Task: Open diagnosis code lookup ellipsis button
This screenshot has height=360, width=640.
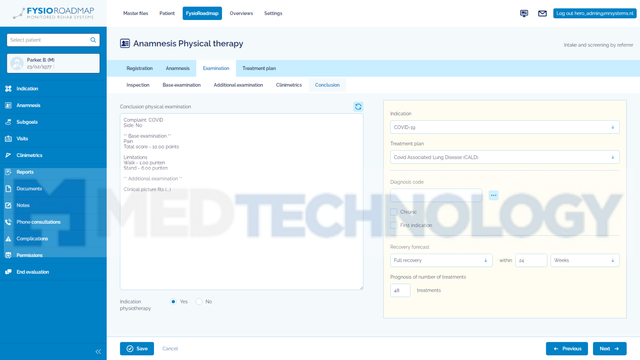Action: pyautogui.click(x=493, y=196)
